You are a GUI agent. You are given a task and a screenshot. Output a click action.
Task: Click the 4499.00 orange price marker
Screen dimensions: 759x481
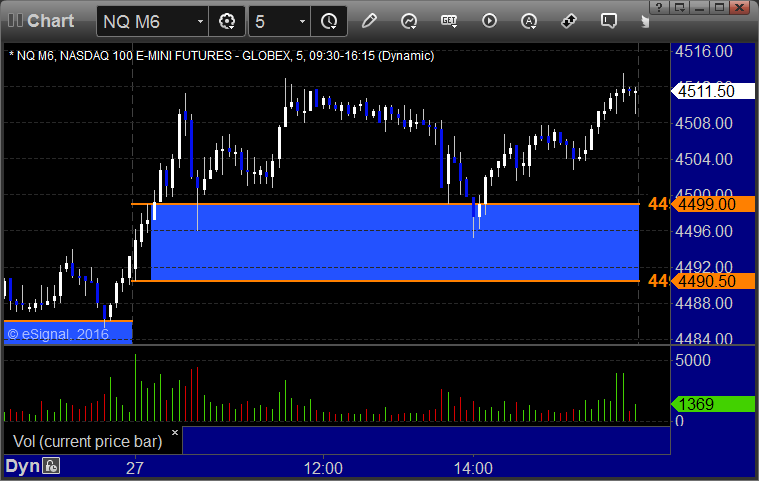pyautogui.click(x=712, y=204)
